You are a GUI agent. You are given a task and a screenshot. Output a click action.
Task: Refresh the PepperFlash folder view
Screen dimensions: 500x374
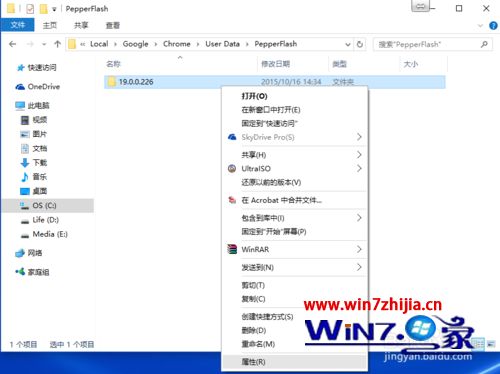click(360, 44)
